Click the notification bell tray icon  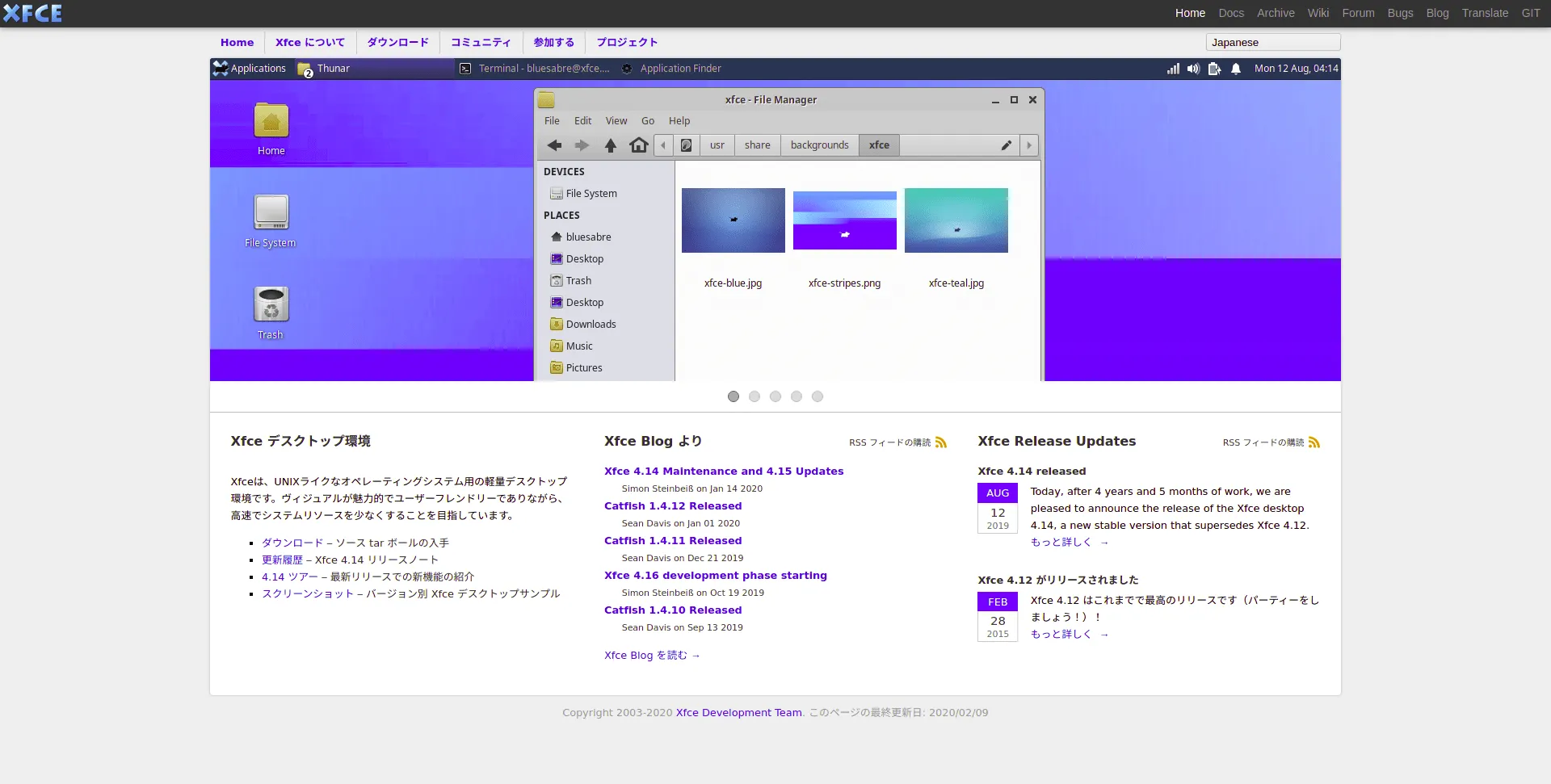(x=1236, y=69)
